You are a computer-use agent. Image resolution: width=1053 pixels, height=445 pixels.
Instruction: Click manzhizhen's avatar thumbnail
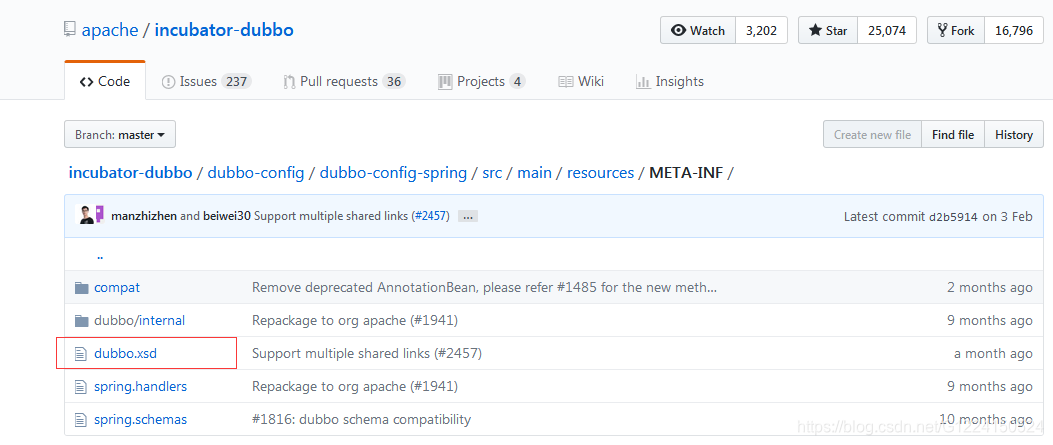(x=87, y=215)
